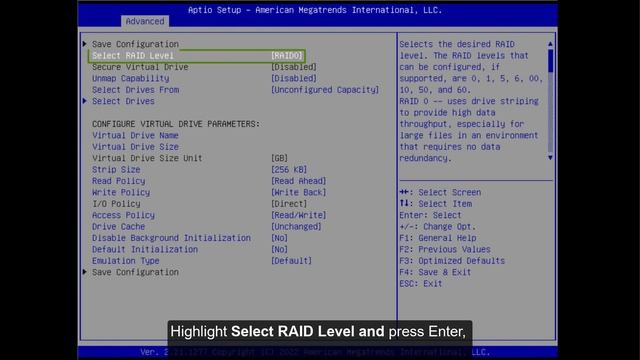This screenshot has width=640, height=360.
Task: Change Secure Virtual Drive [Disabled] value
Action: pos(294,67)
